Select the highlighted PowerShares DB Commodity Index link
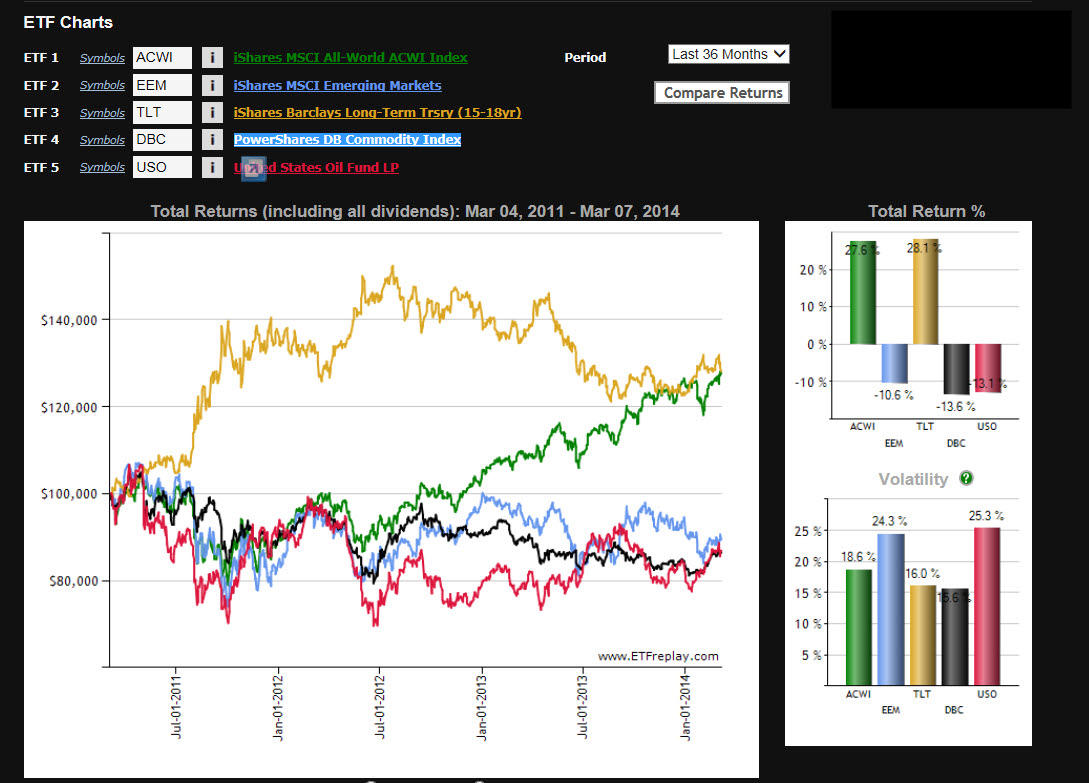Screen dimensions: 1089x783 [x=347, y=140]
